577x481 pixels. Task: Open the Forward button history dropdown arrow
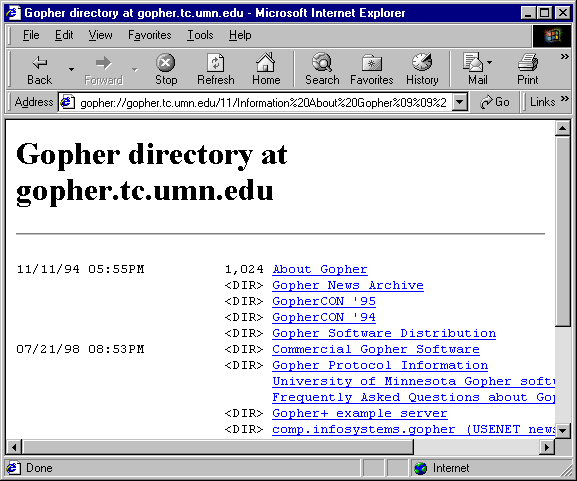(135, 69)
